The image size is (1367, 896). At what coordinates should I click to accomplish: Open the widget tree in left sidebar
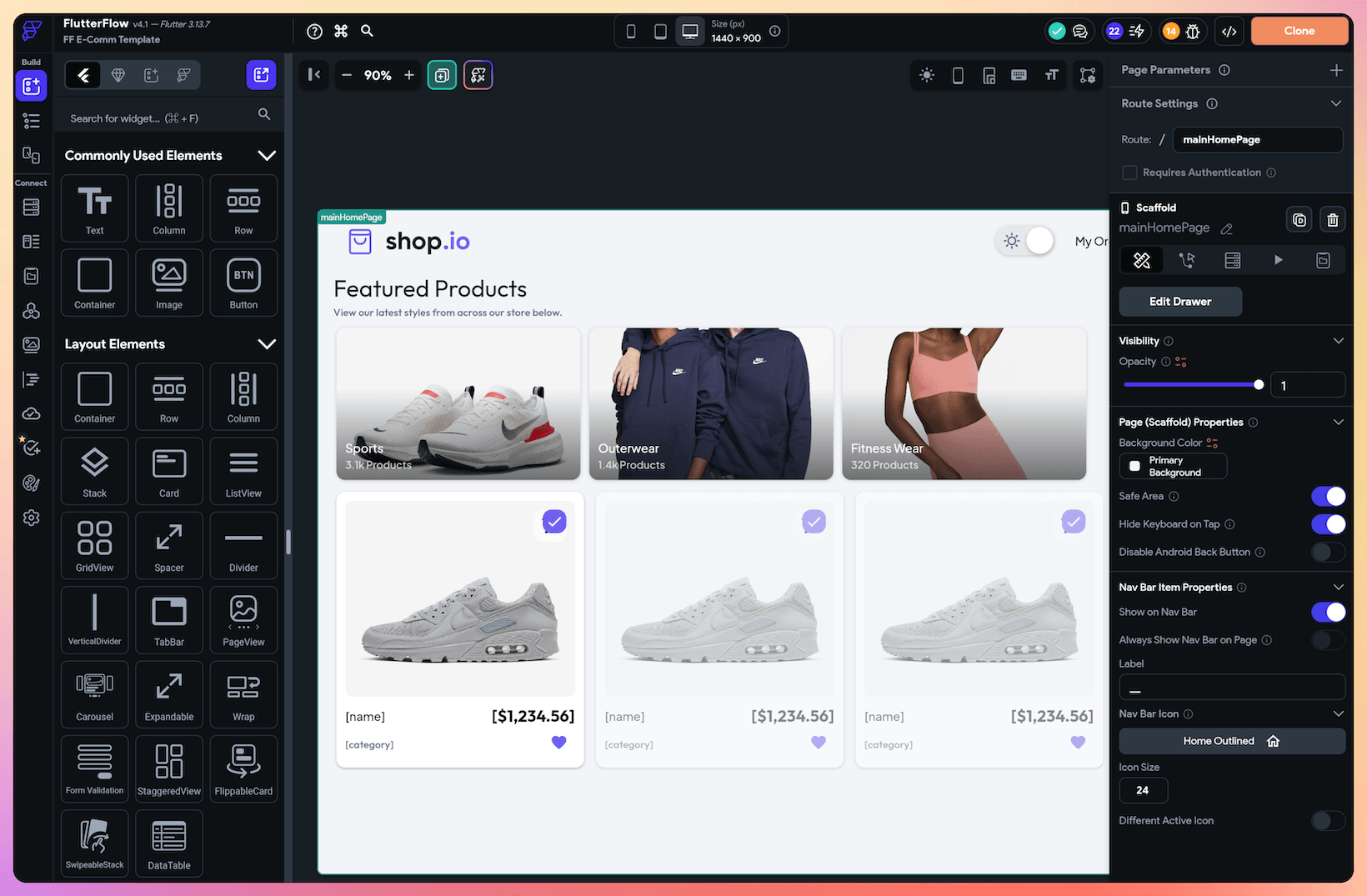(32, 121)
